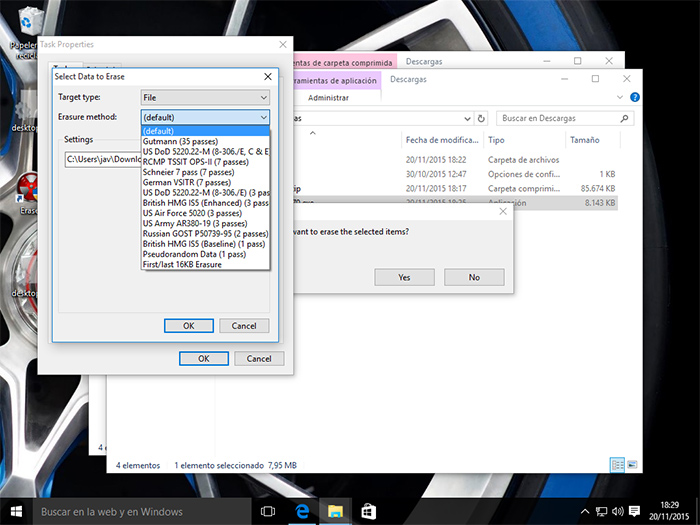Choose Pseudorandom Data (1 pass) option
Screen dimensions: 700x525
(193, 254)
